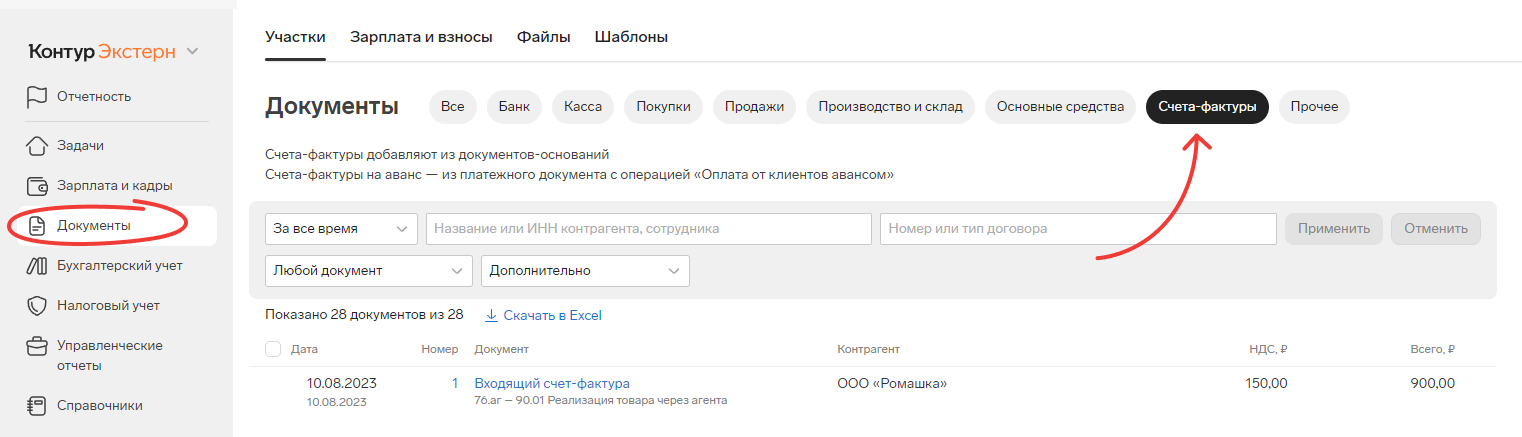The height and width of the screenshot is (437, 1522).
Task: Open the За все время period dropdown
Action: [x=341, y=229]
